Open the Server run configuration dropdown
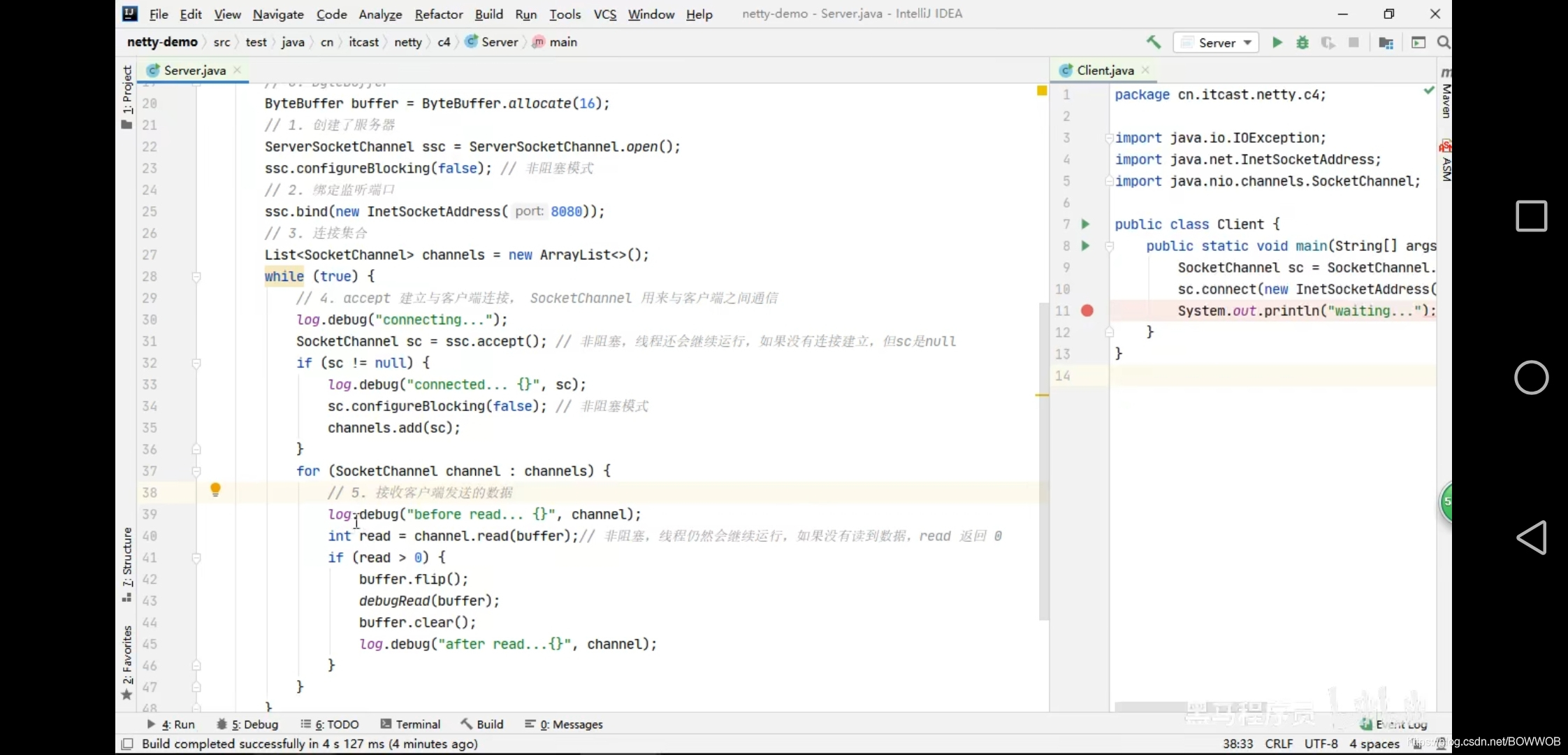The image size is (1568, 755). click(x=1217, y=43)
